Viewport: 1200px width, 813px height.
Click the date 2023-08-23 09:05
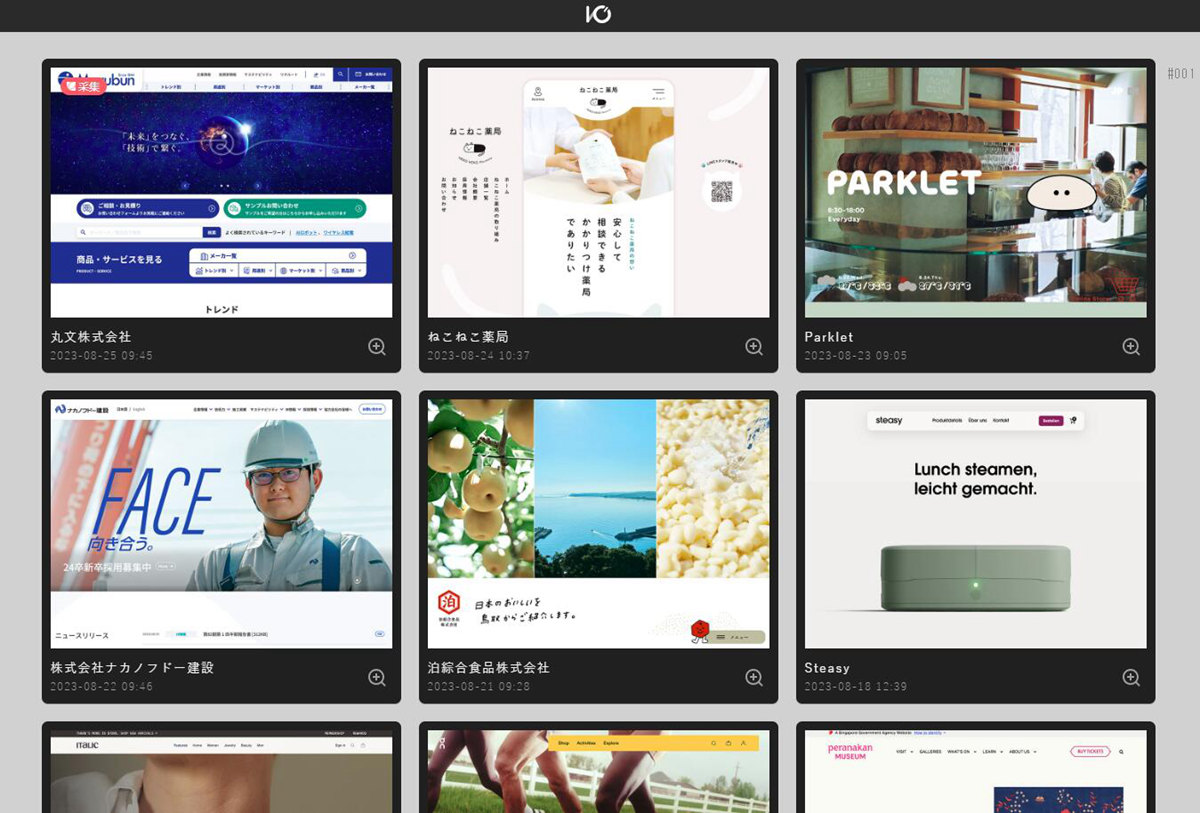pos(855,356)
